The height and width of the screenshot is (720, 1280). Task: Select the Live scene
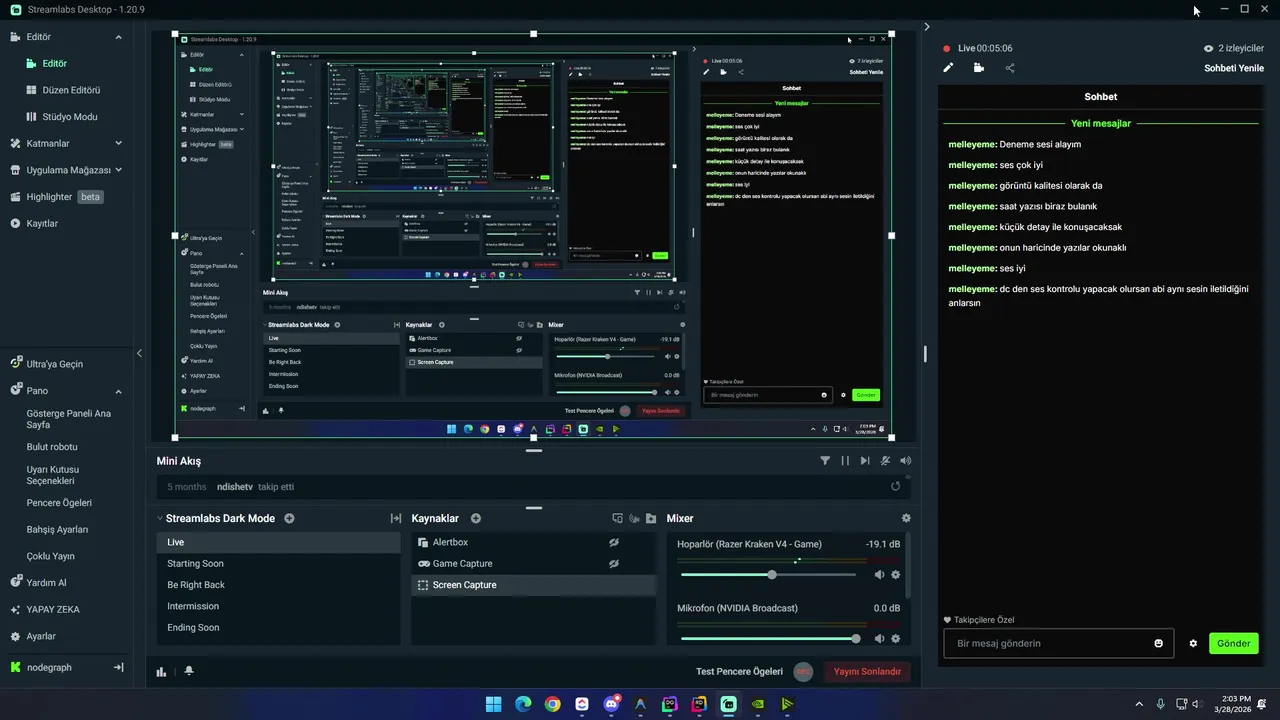click(278, 542)
